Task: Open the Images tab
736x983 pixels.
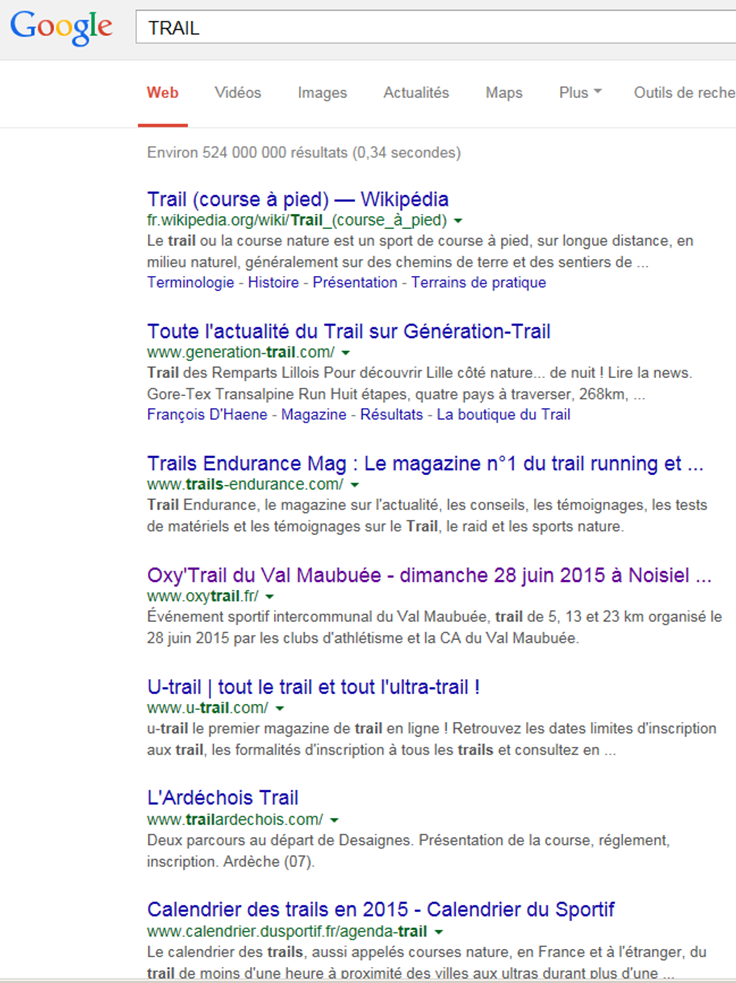Action: pos(322,93)
